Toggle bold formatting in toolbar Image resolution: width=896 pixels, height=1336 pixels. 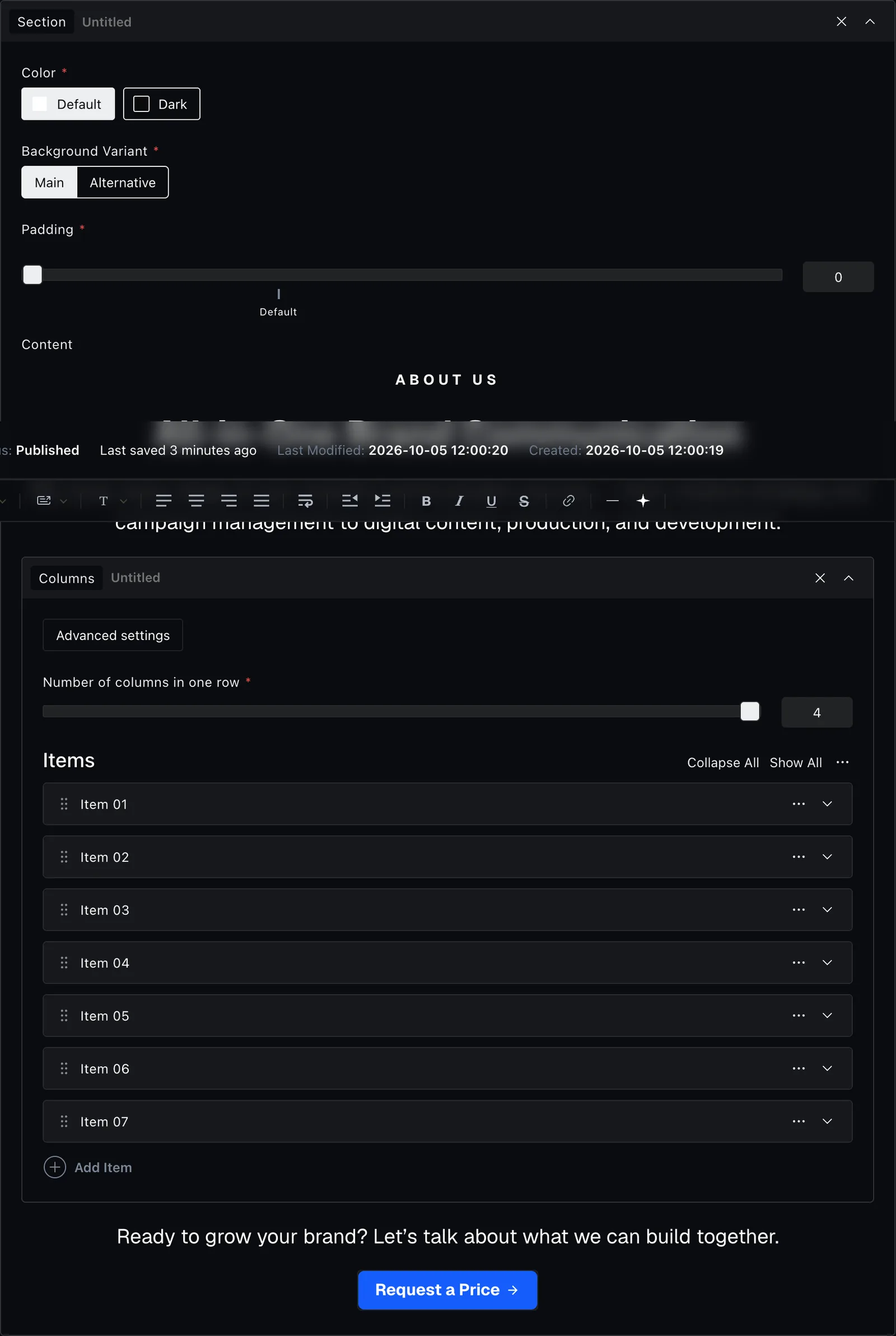pos(426,501)
